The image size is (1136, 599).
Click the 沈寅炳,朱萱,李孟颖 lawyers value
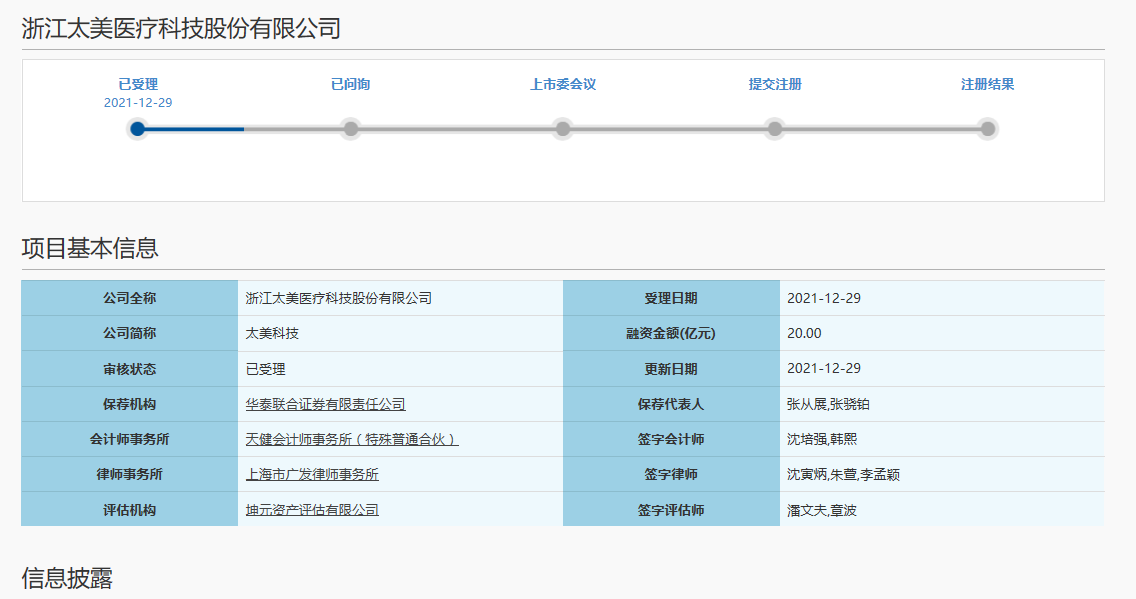click(843, 474)
